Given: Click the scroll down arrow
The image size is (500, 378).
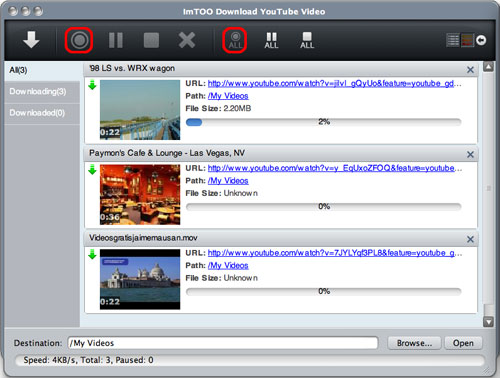Looking at the screenshot, I should click(488, 322).
